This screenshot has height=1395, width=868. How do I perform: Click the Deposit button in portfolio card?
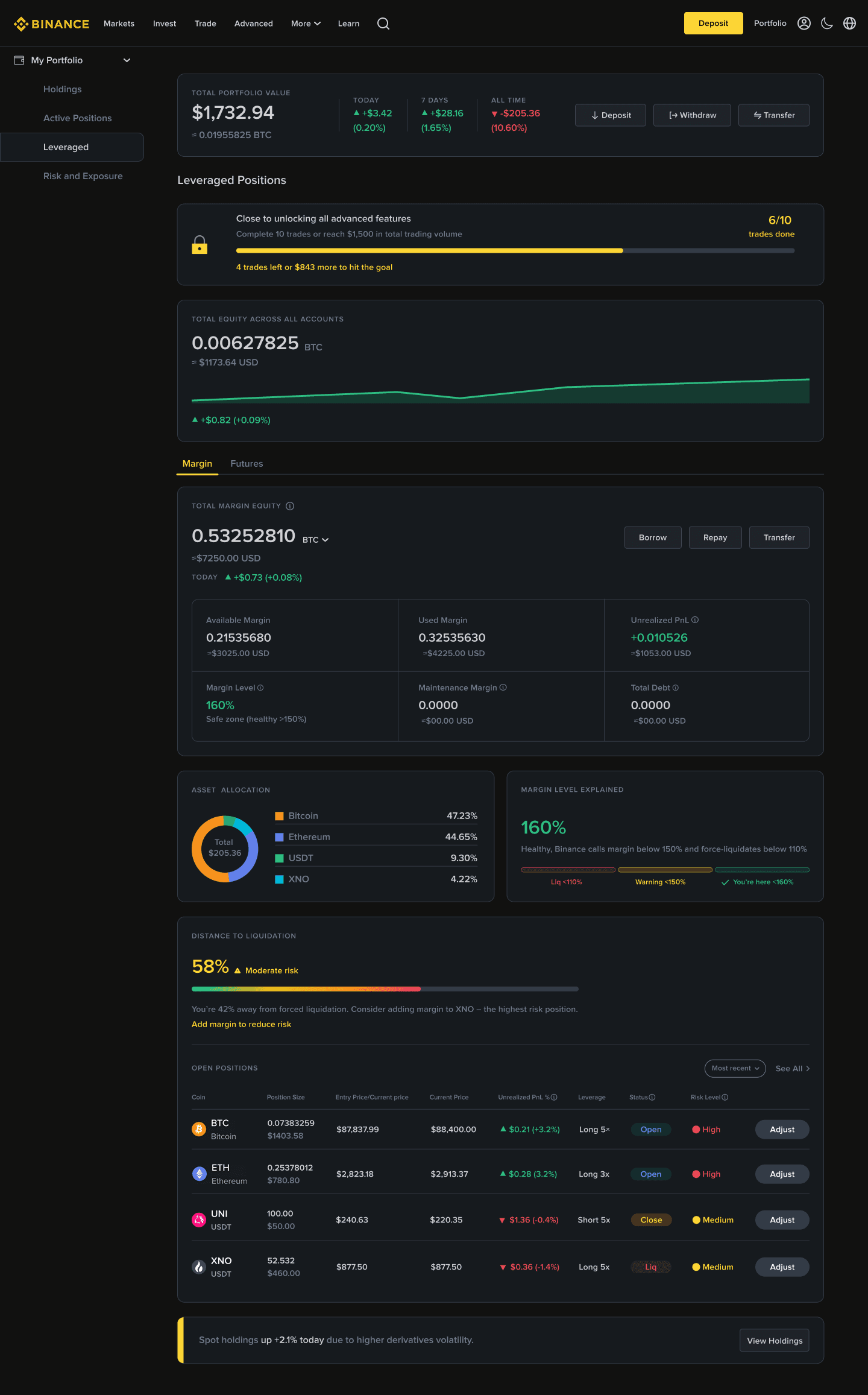611,115
